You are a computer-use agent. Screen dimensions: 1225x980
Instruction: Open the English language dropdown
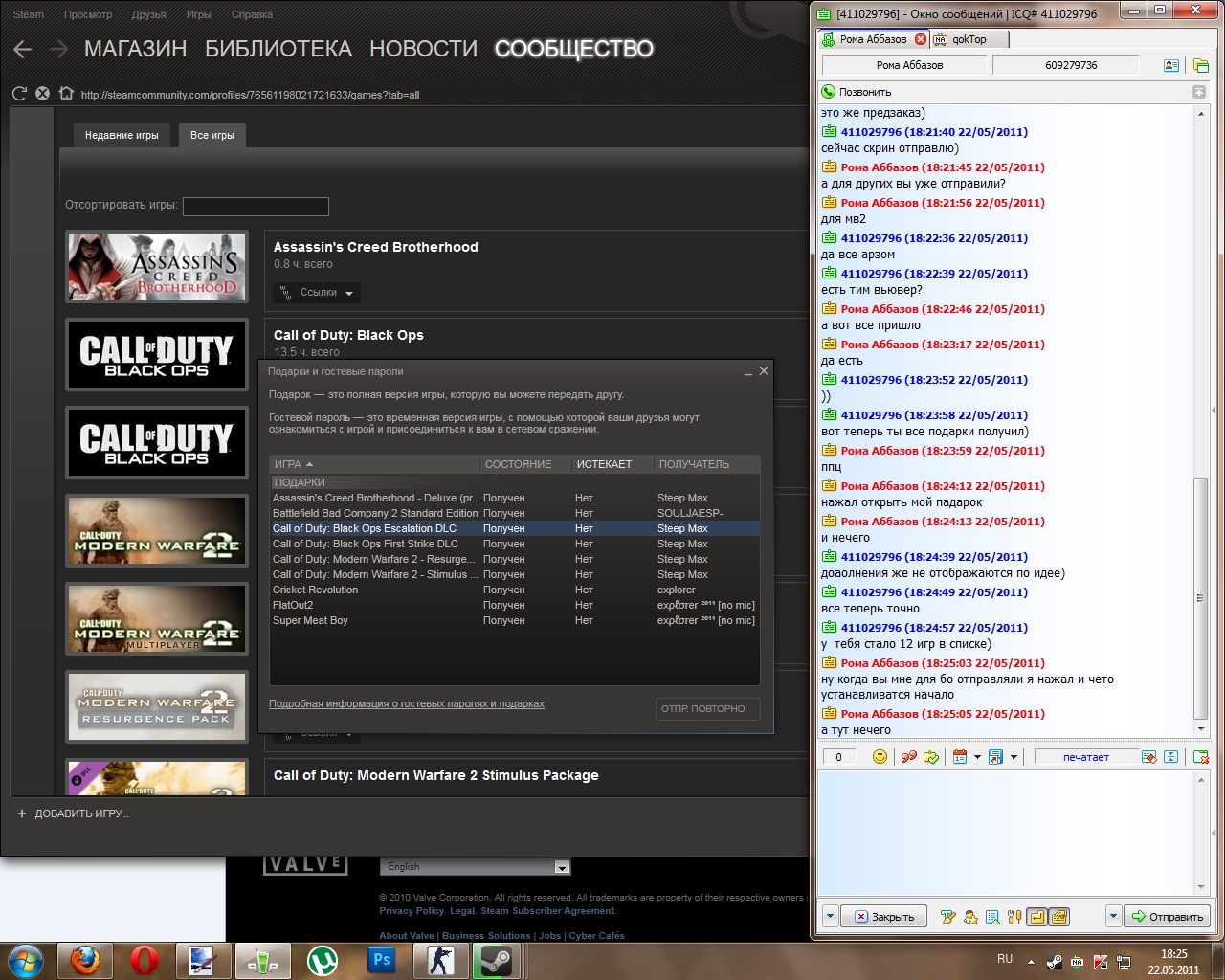[x=476, y=867]
